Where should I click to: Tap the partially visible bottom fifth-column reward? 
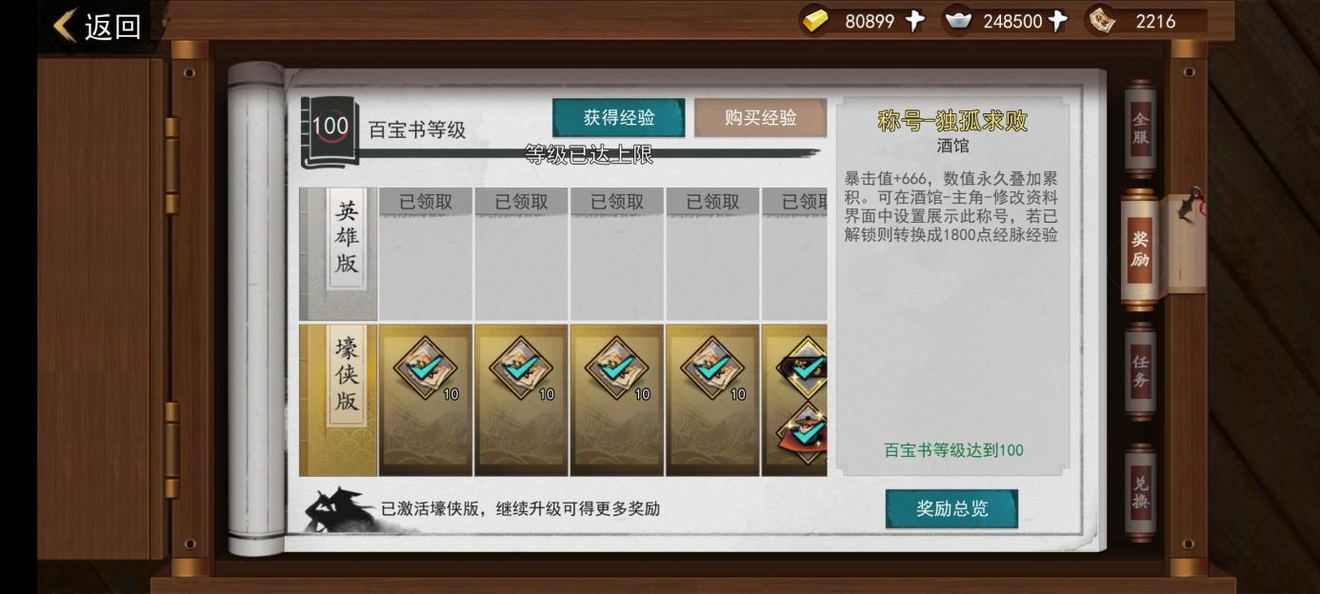click(x=803, y=432)
